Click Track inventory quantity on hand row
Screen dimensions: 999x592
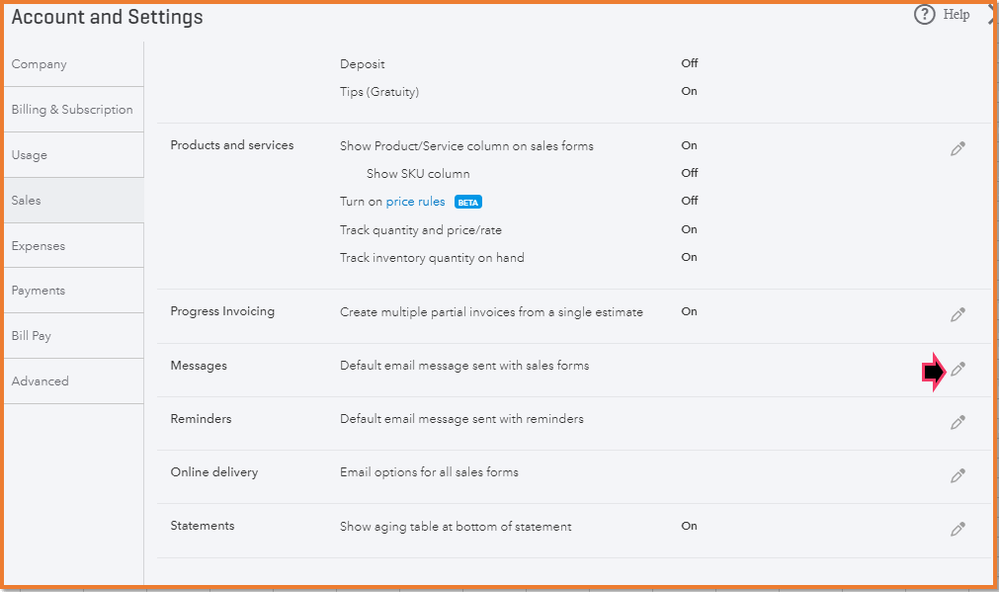coord(432,258)
